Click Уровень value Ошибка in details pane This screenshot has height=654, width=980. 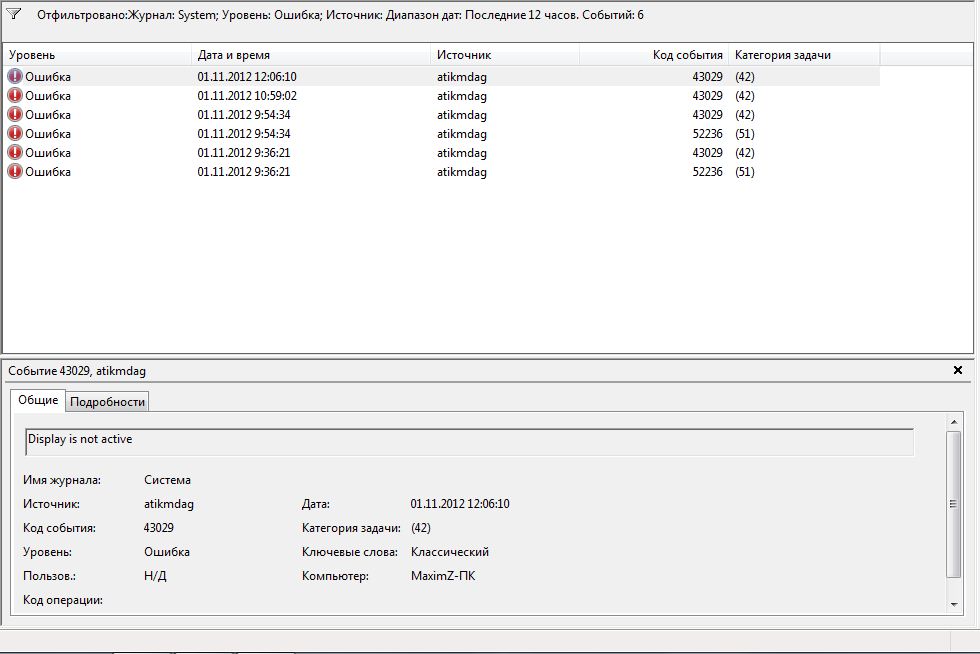click(167, 552)
